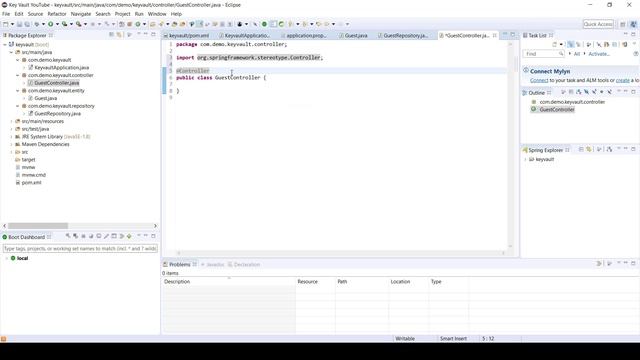Open the Navigate menu

(x=81, y=14)
